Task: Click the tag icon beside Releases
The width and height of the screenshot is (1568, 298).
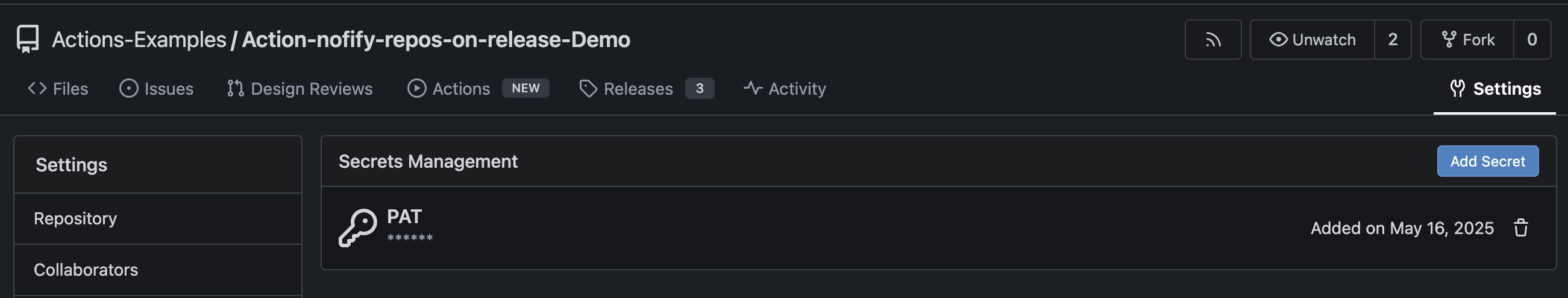Action: 588,89
